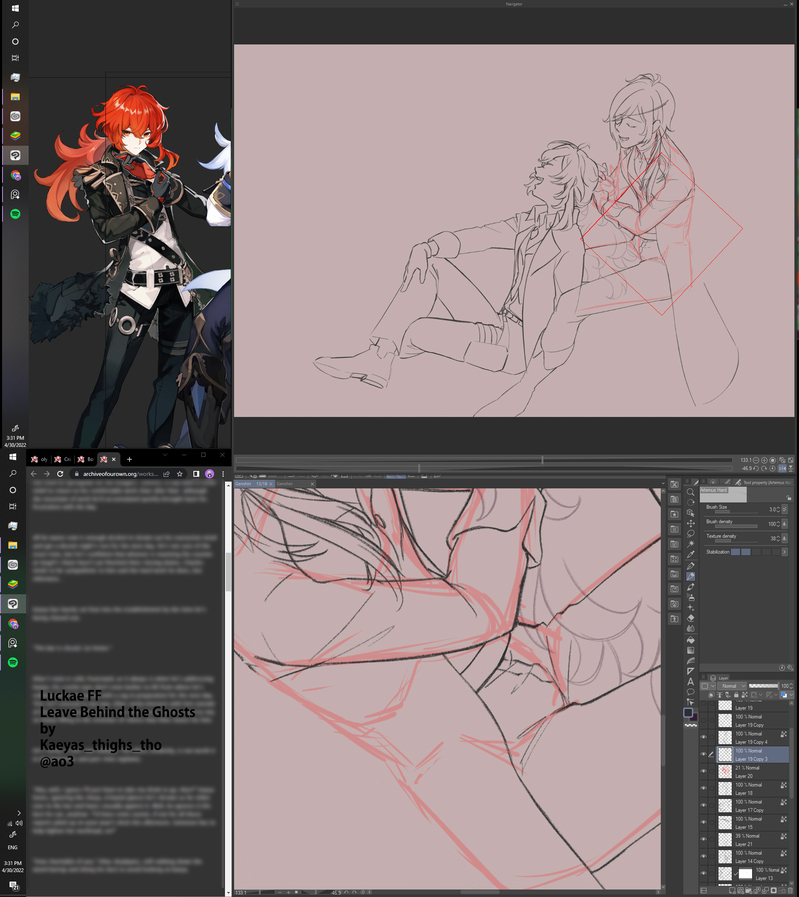Select the highlighted Pencil tool
Viewport: 799px width, 897px height.
pos(690,576)
